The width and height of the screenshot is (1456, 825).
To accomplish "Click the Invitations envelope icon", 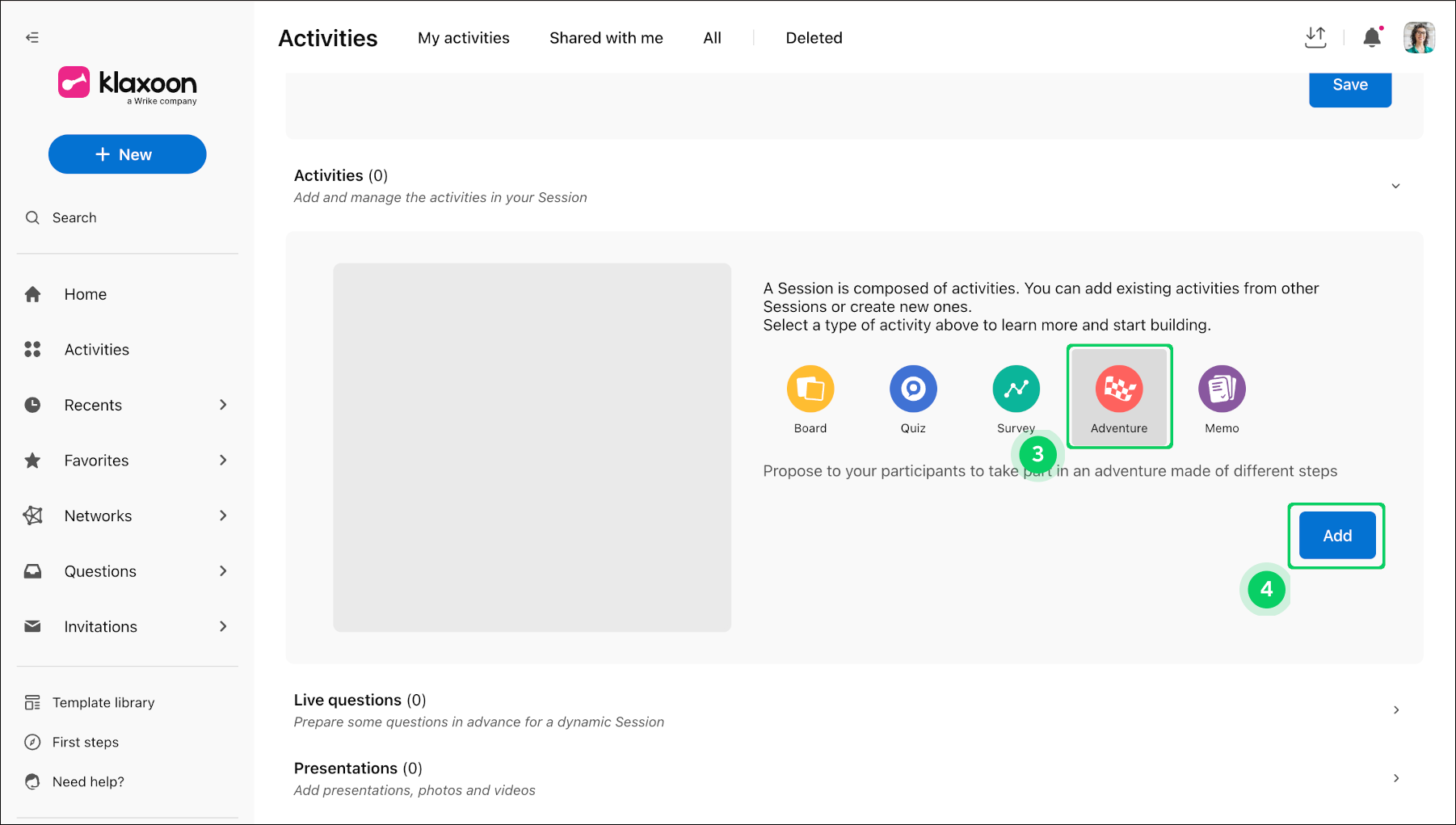I will tap(32, 626).
